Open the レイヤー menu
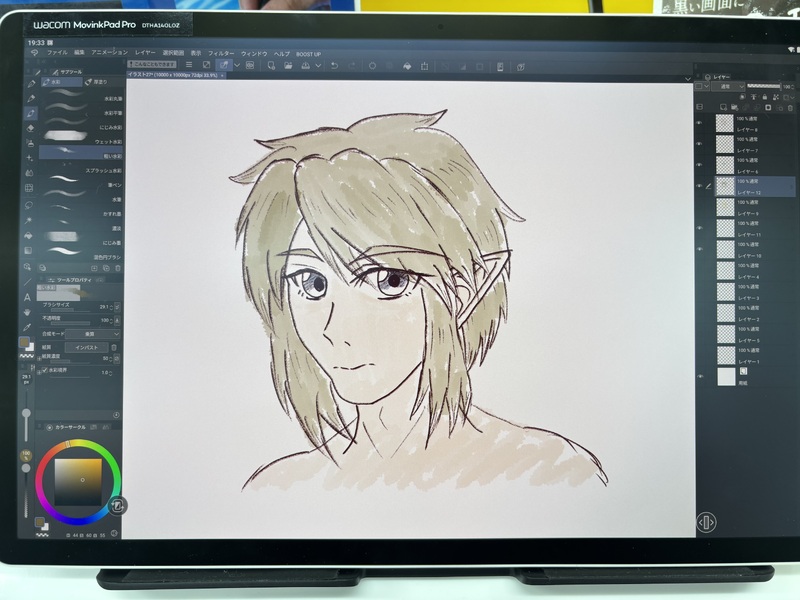The width and height of the screenshot is (800, 600). 145,53
